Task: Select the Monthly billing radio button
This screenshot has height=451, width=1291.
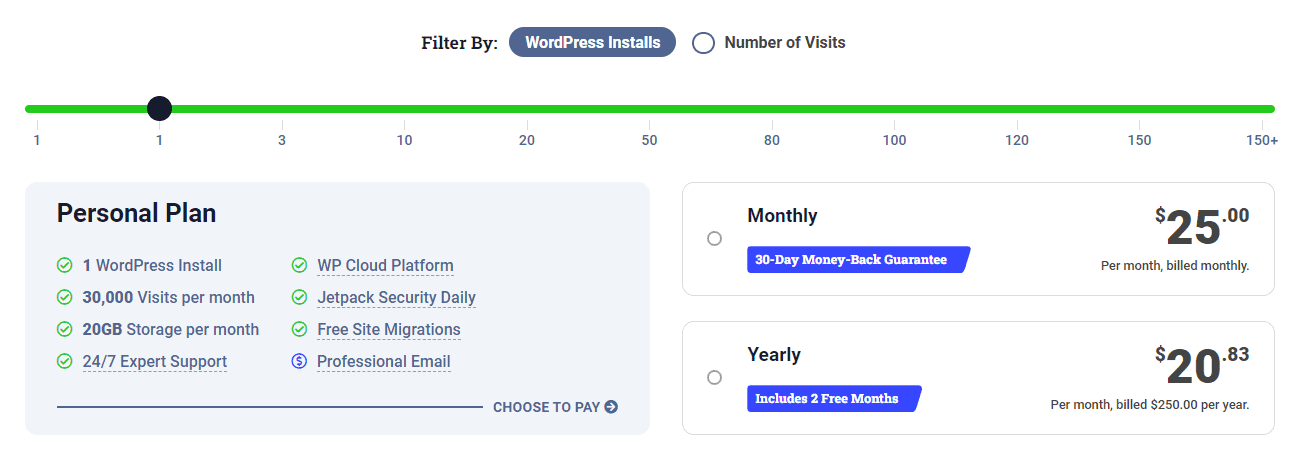Action: pos(714,239)
